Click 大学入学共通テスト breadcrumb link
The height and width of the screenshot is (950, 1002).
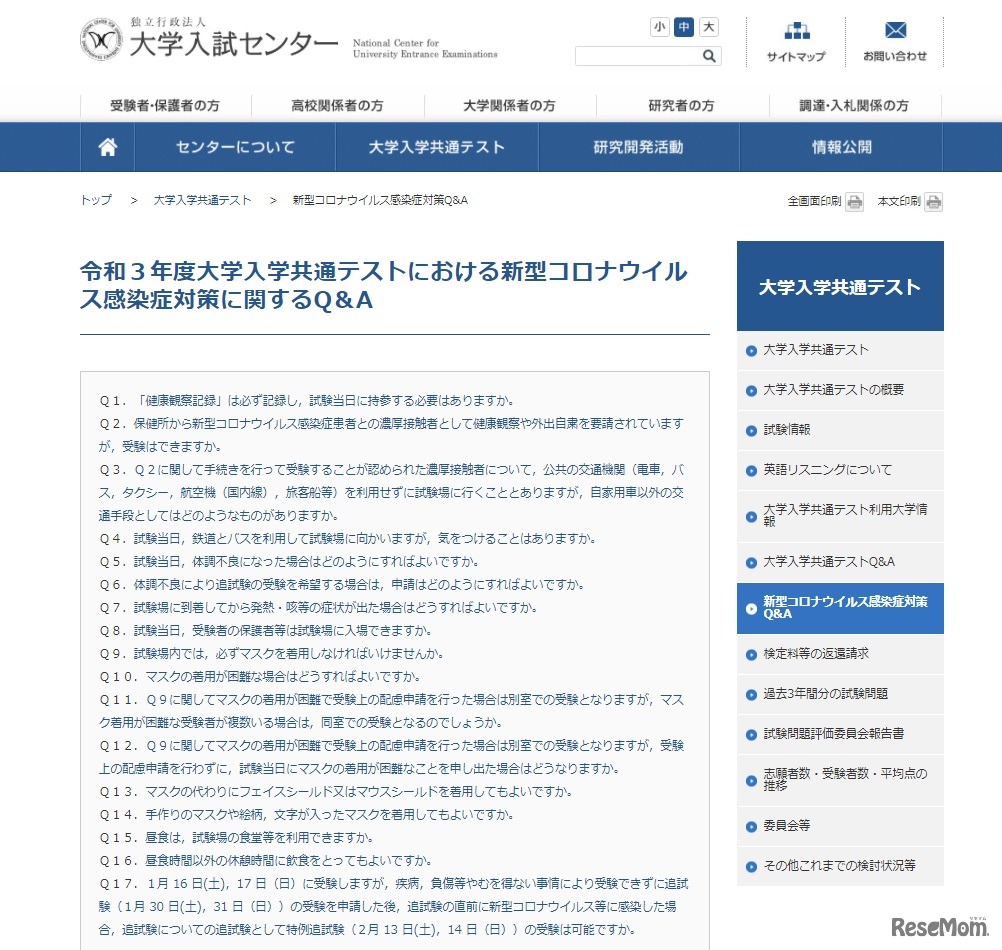tap(203, 200)
